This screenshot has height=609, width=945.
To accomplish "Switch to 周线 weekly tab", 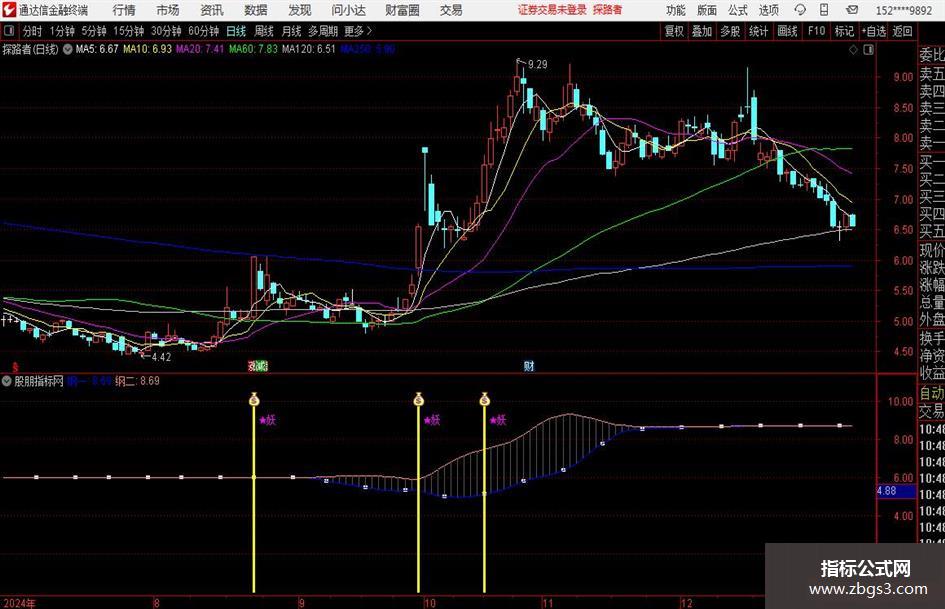I will tap(263, 31).
